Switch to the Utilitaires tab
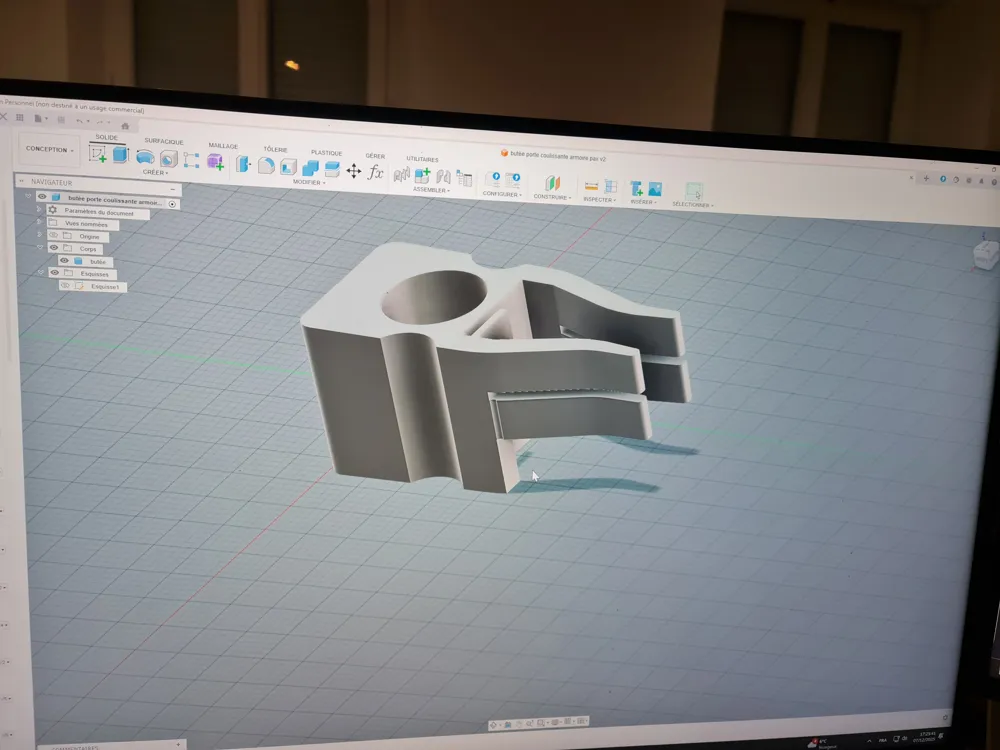This screenshot has width=1000, height=750. [x=422, y=159]
